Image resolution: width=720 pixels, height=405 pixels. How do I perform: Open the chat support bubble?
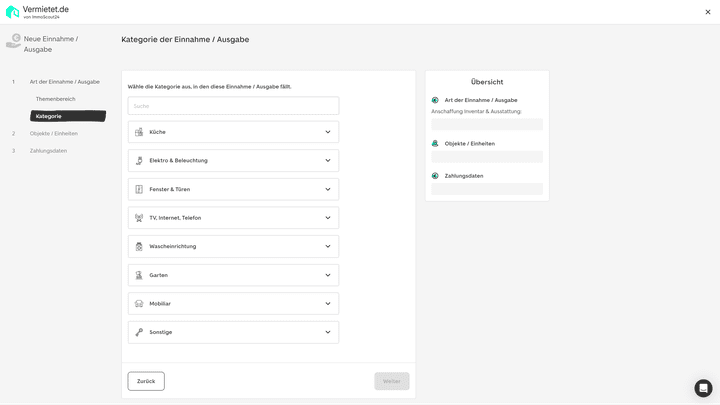click(x=703, y=388)
